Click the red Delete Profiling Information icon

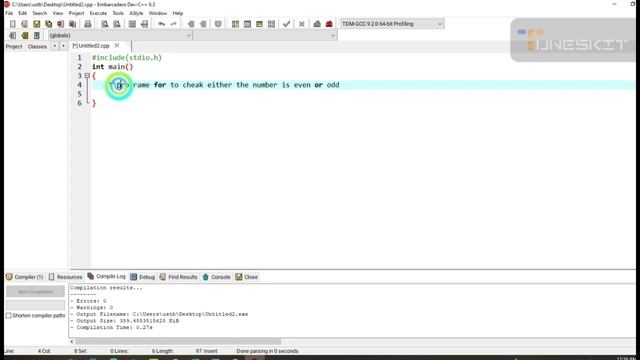pos(329,24)
